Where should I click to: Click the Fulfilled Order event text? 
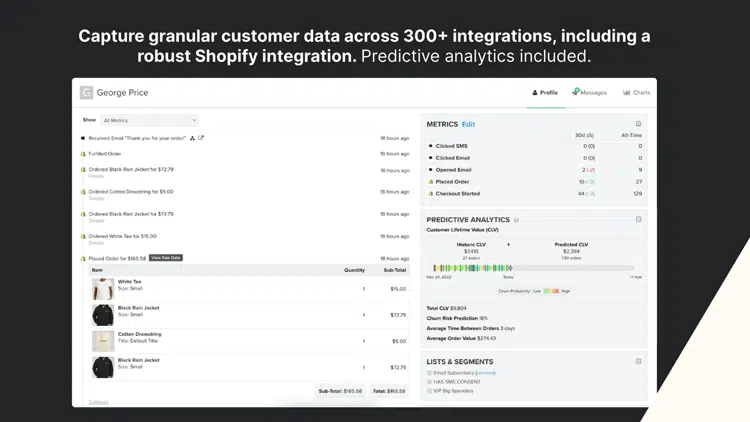coord(105,154)
